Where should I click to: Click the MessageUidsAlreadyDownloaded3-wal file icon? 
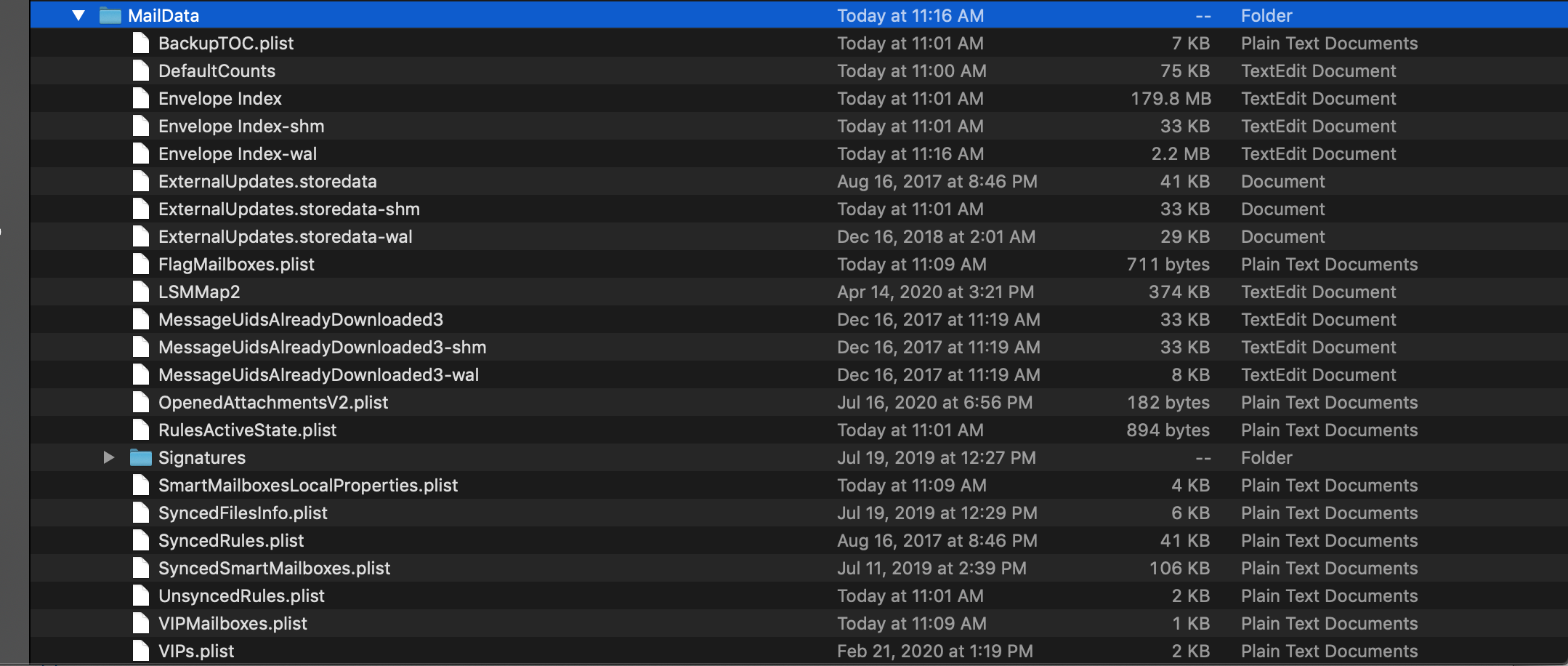(141, 374)
